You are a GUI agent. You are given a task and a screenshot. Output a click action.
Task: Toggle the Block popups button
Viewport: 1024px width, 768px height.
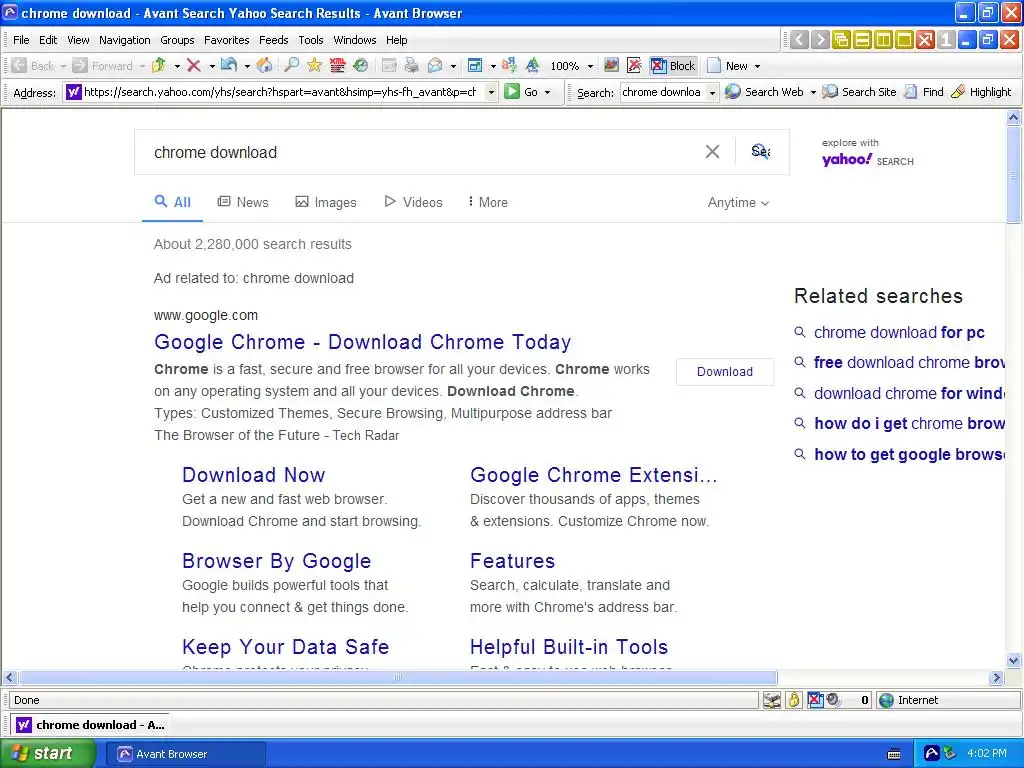tap(673, 65)
